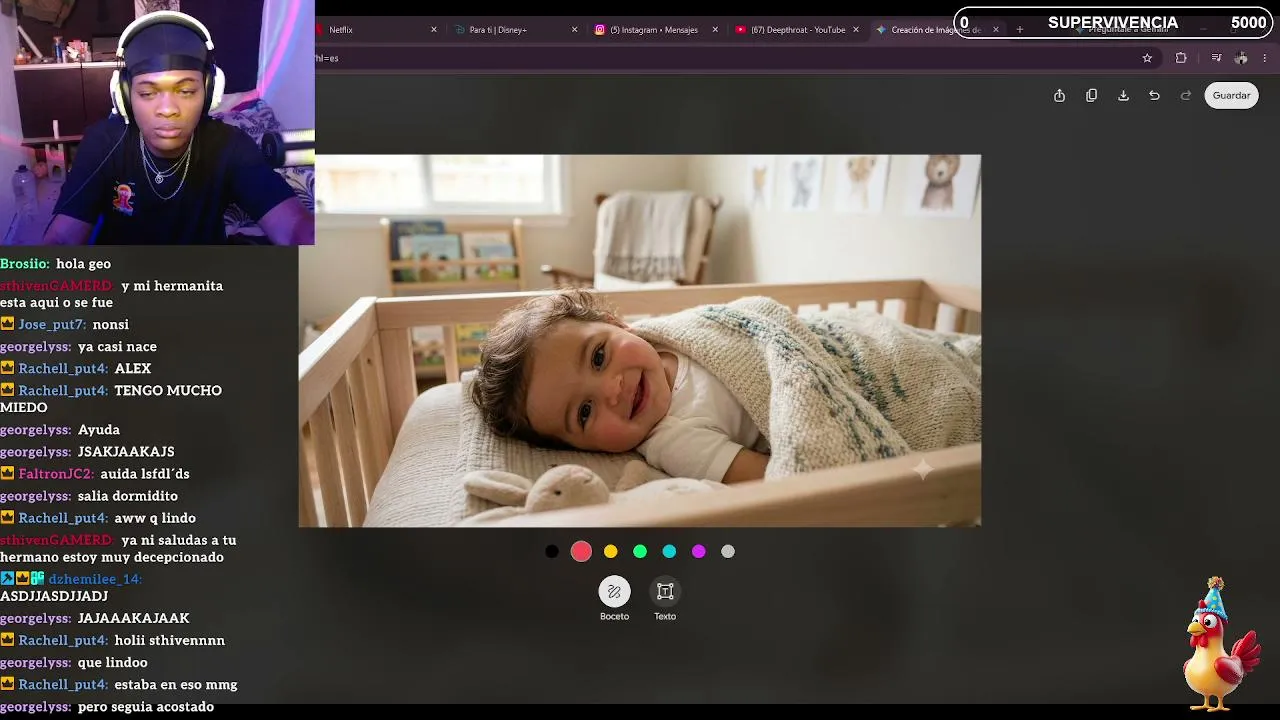1280x720 pixels.
Task: Click the party-hat chicken mascot
Action: (x=1220, y=645)
